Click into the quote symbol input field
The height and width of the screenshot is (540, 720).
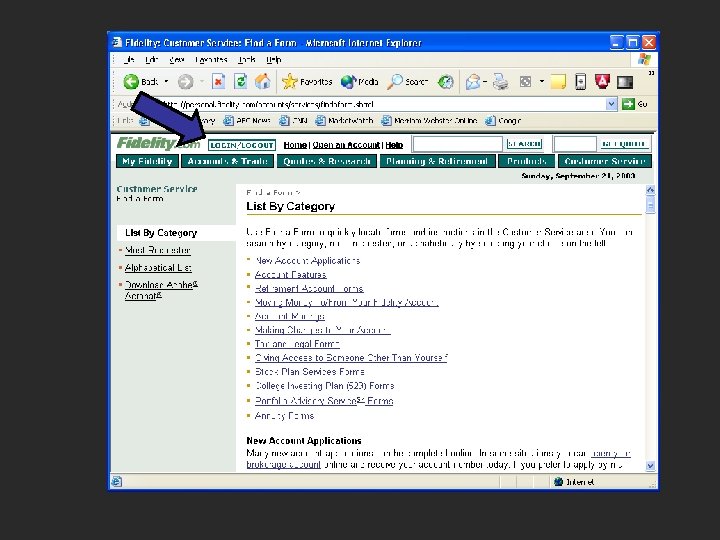575,144
